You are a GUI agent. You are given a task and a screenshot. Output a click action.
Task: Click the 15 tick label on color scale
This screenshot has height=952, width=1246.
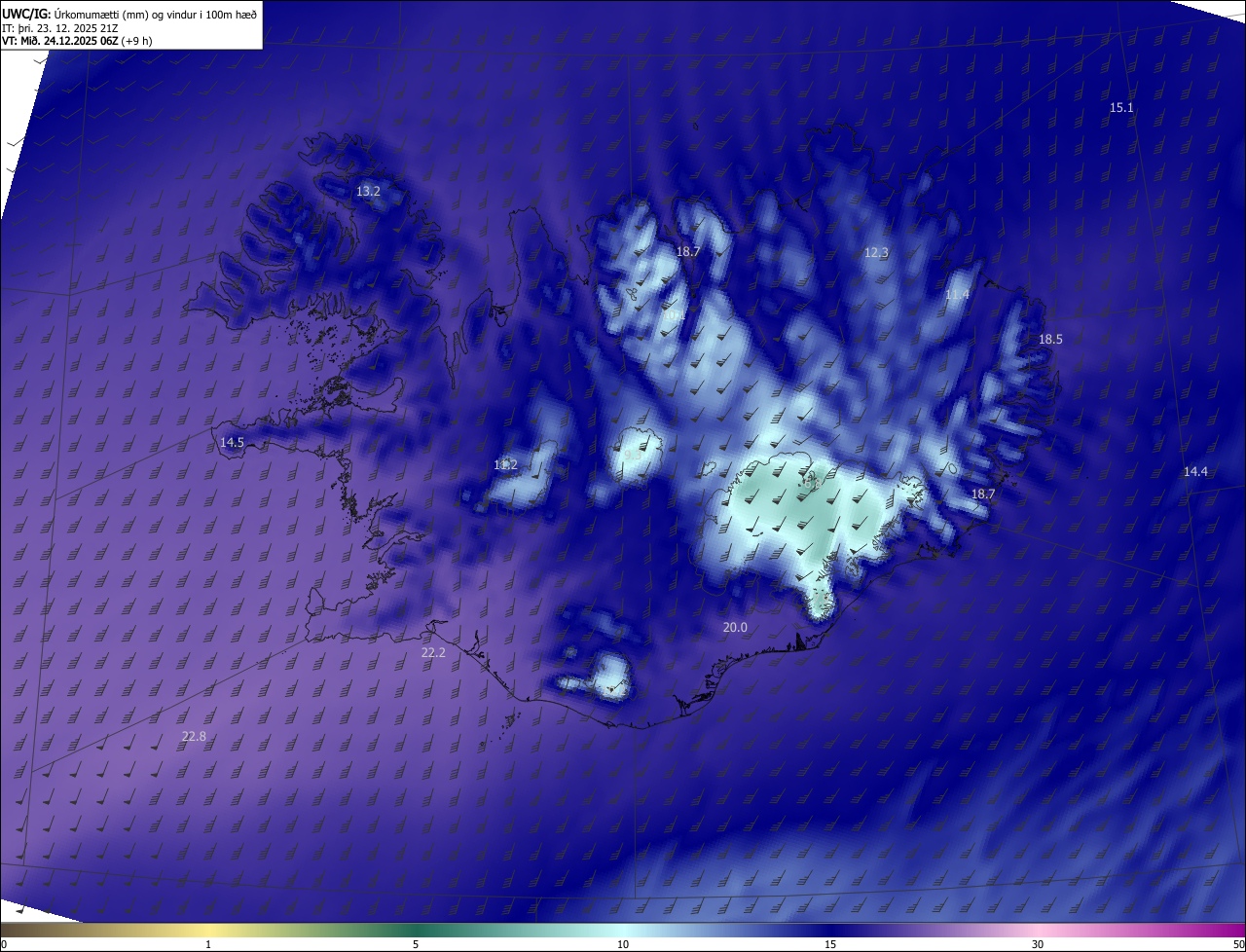click(830, 944)
